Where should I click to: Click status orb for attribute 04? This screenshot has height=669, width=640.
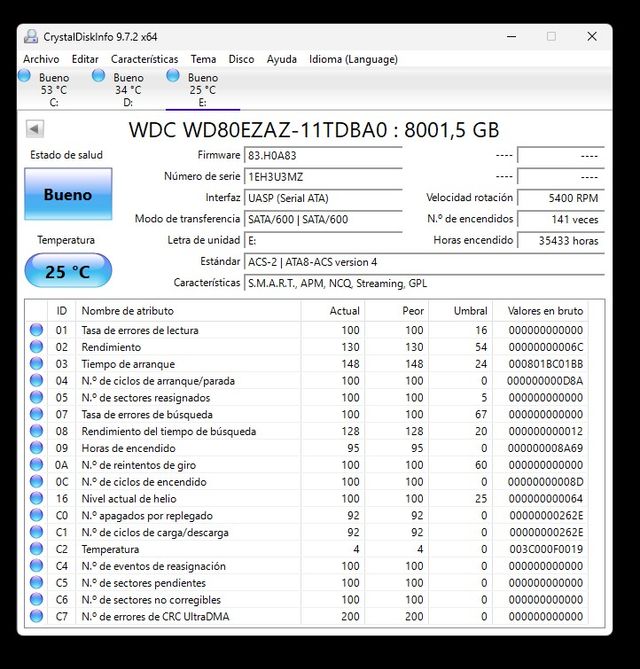coord(36,380)
